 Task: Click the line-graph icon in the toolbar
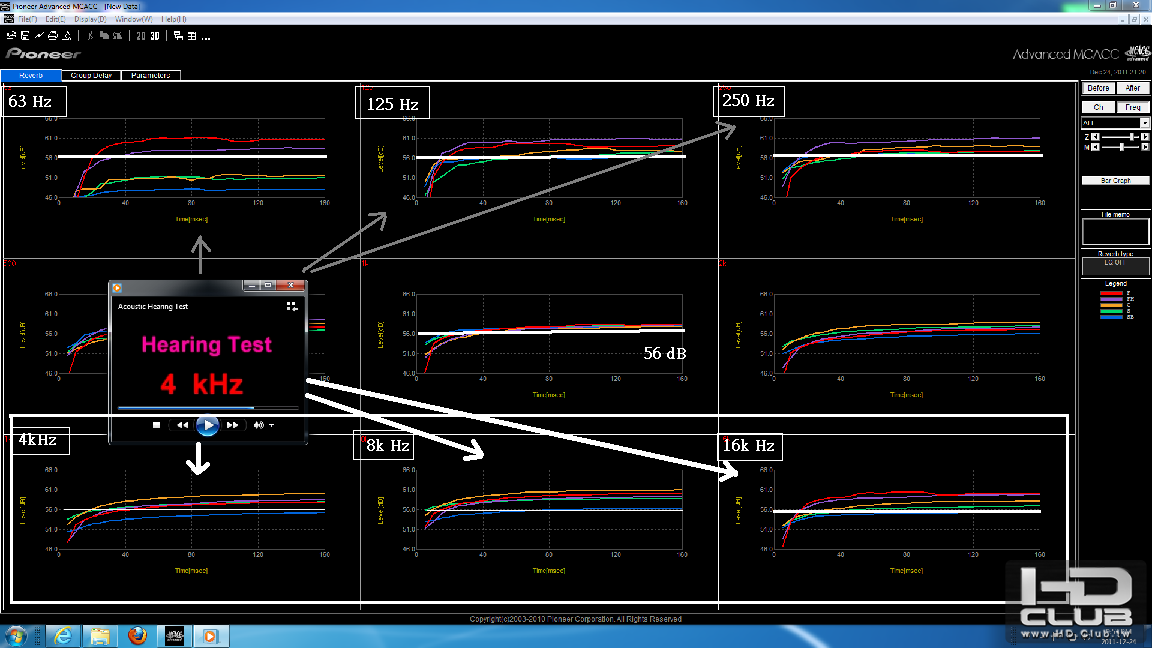[39, 36]
